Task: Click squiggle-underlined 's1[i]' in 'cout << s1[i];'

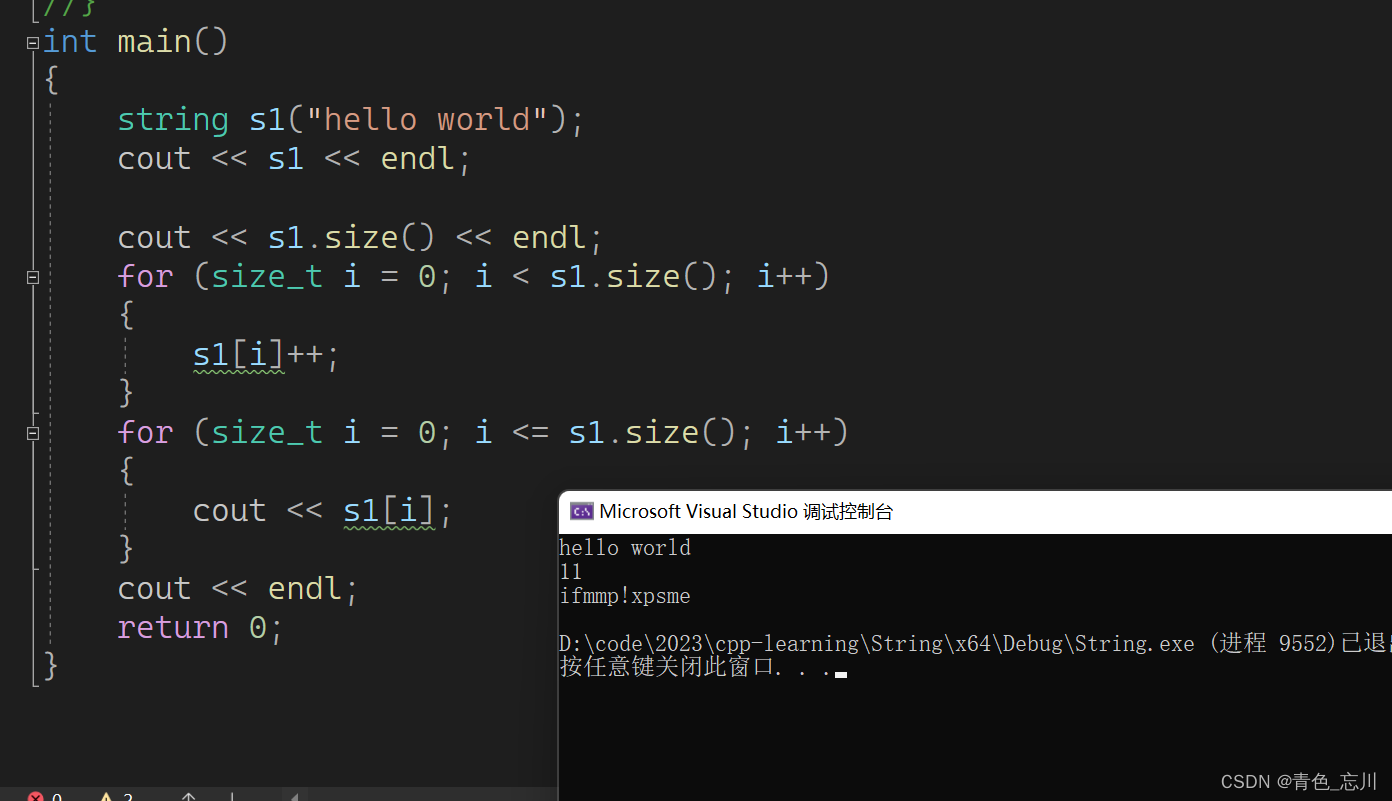Action: pyautogui.click(x=389, y=511)
